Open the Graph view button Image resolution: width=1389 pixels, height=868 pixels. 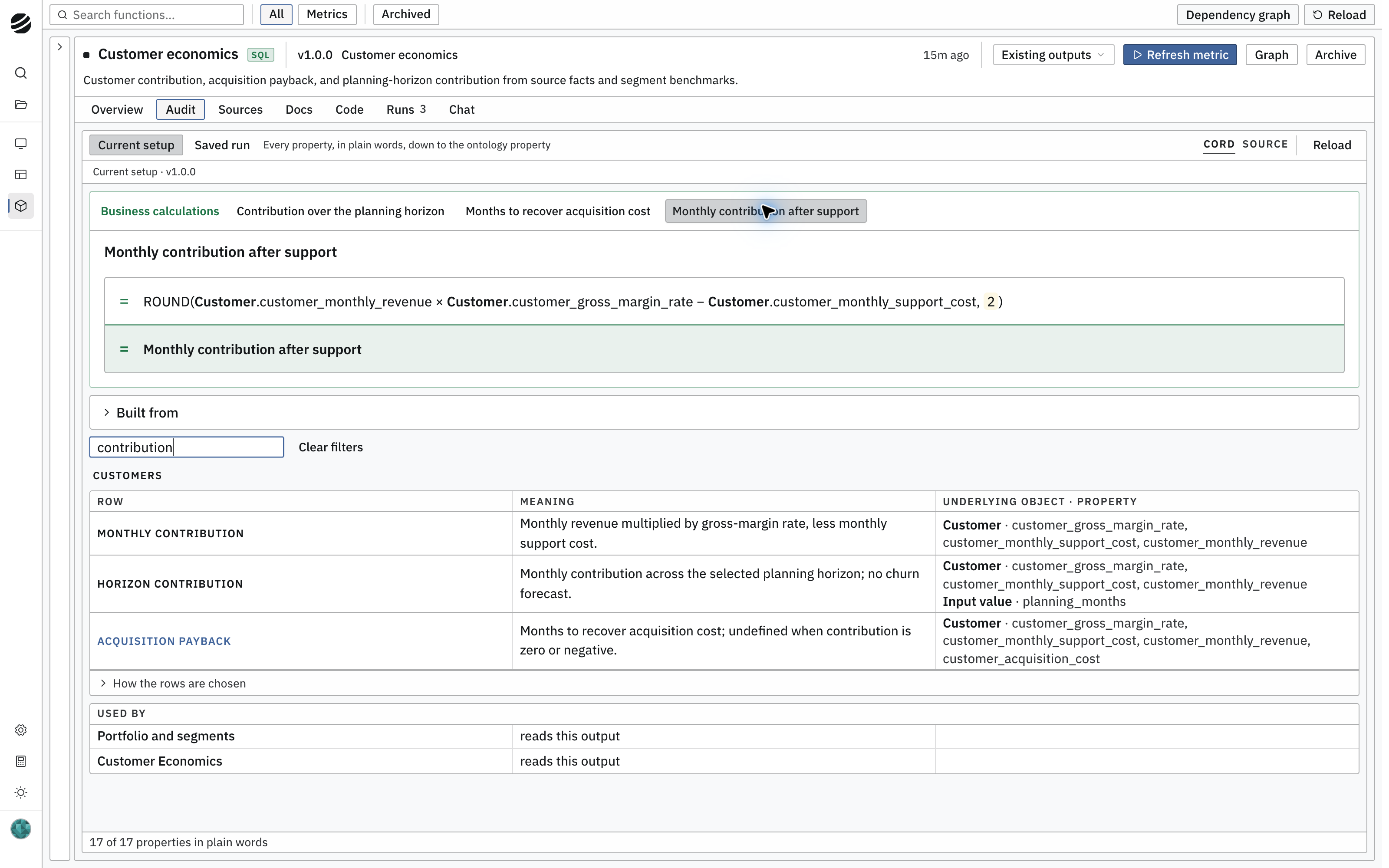[x=1271, y=55]
